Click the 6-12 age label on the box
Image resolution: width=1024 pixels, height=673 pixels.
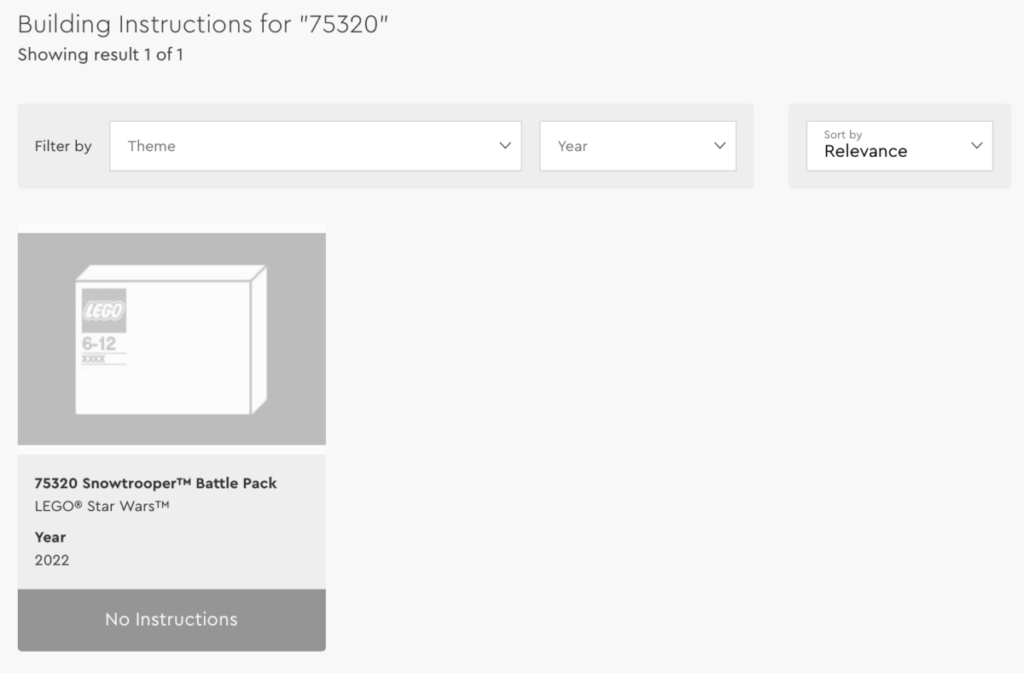[x=98, y=343]
